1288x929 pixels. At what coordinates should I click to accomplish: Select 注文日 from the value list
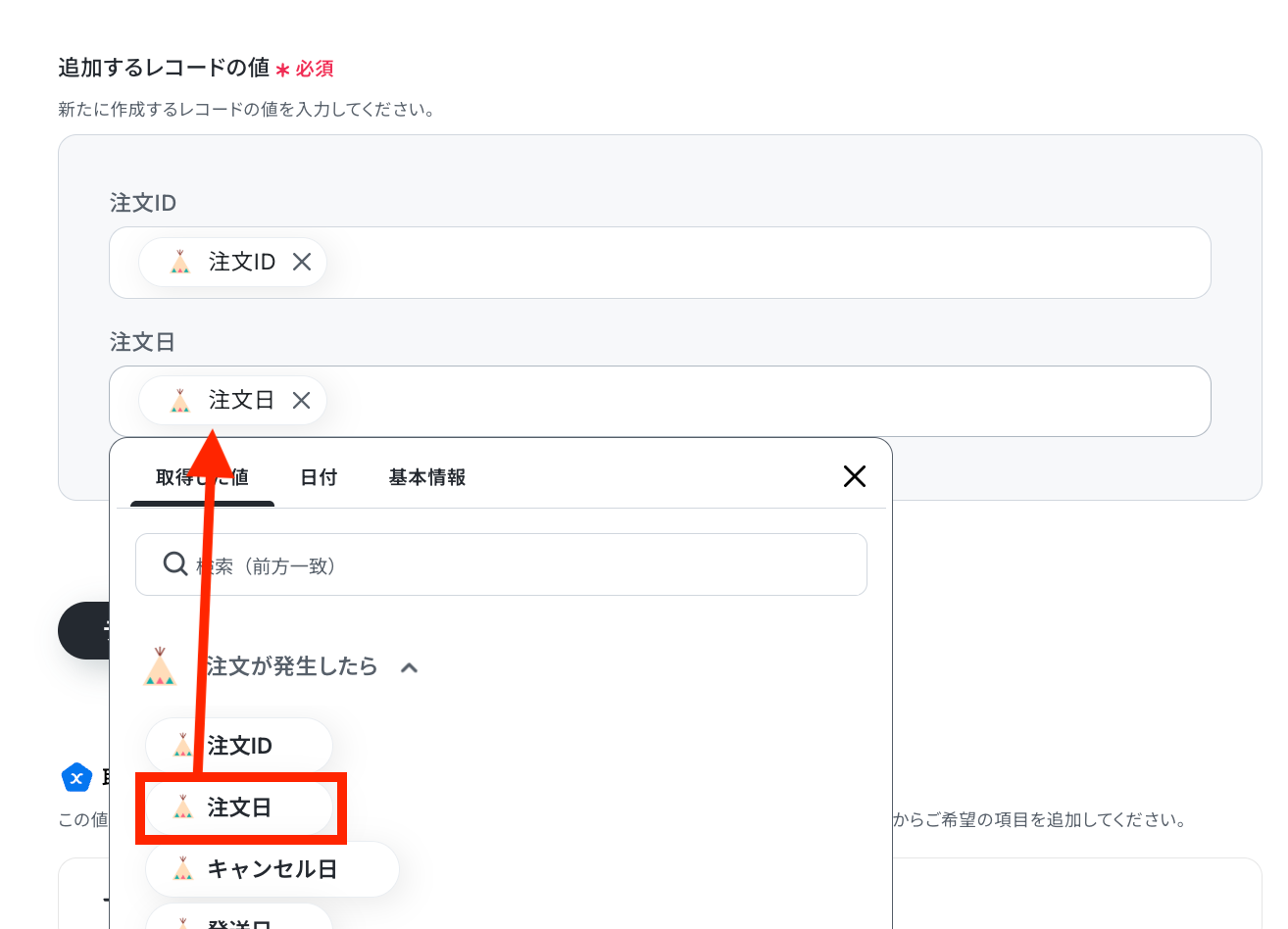tap(239, 807)
